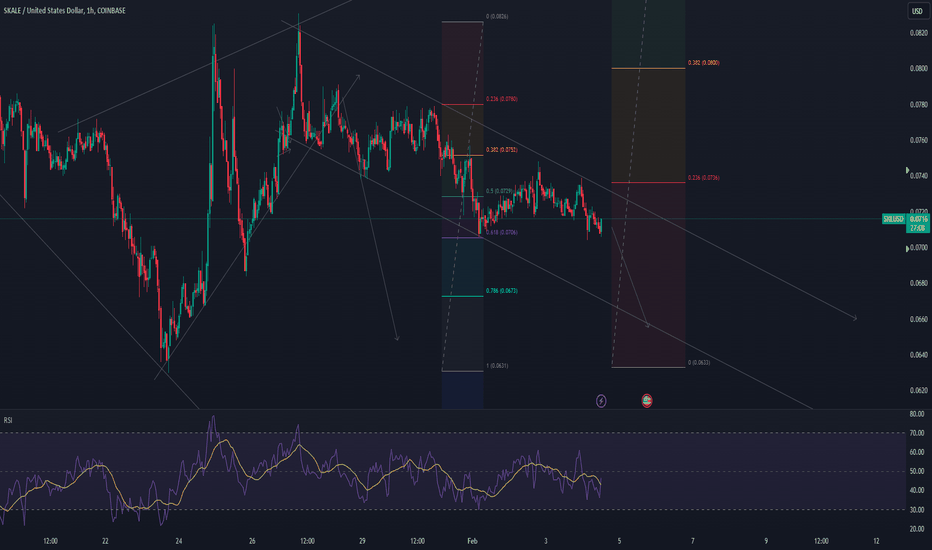Click the date label 5 on time axis
The width and height of the screenshot is (932, 550).
click(x=619, y=541)
